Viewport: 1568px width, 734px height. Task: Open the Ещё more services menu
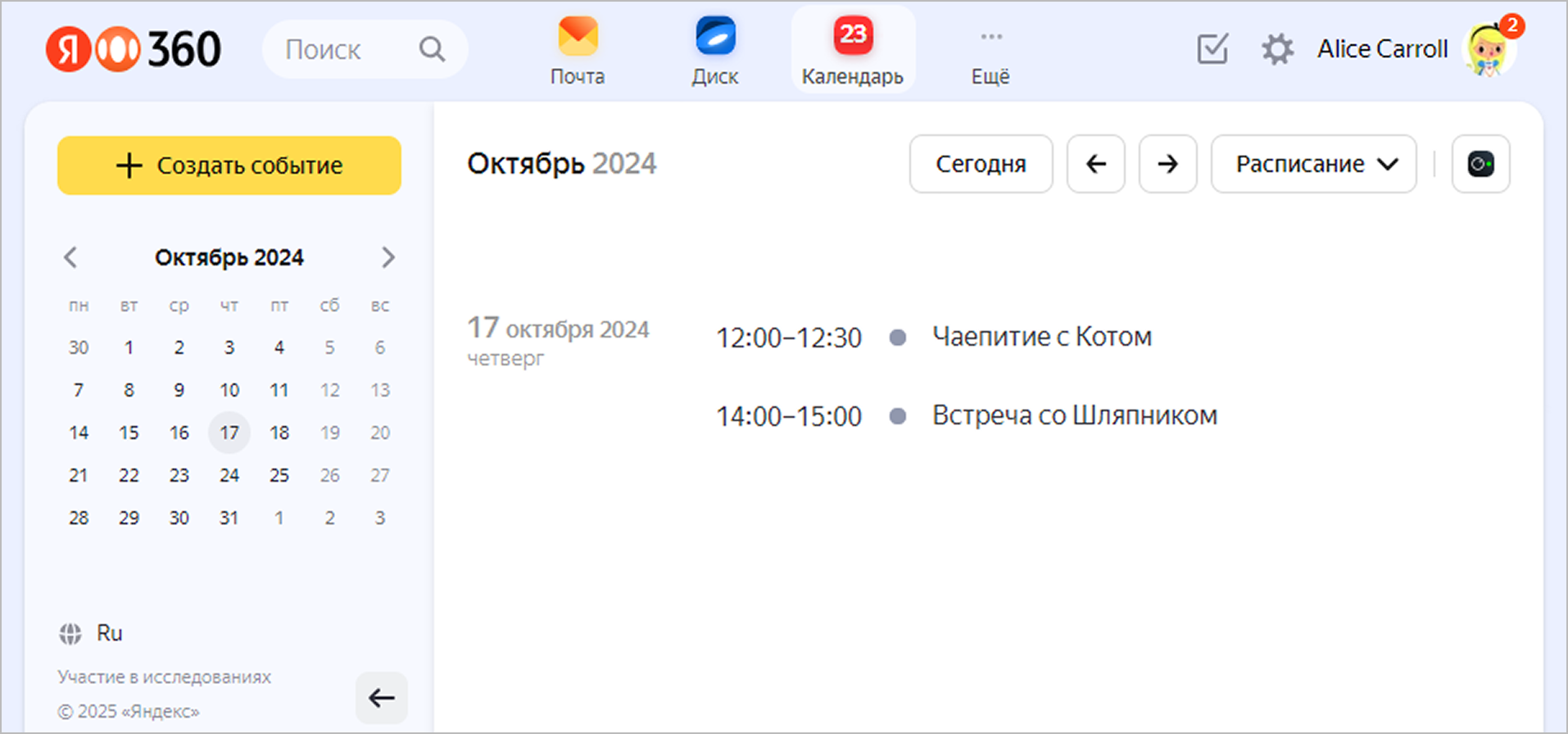990,51
